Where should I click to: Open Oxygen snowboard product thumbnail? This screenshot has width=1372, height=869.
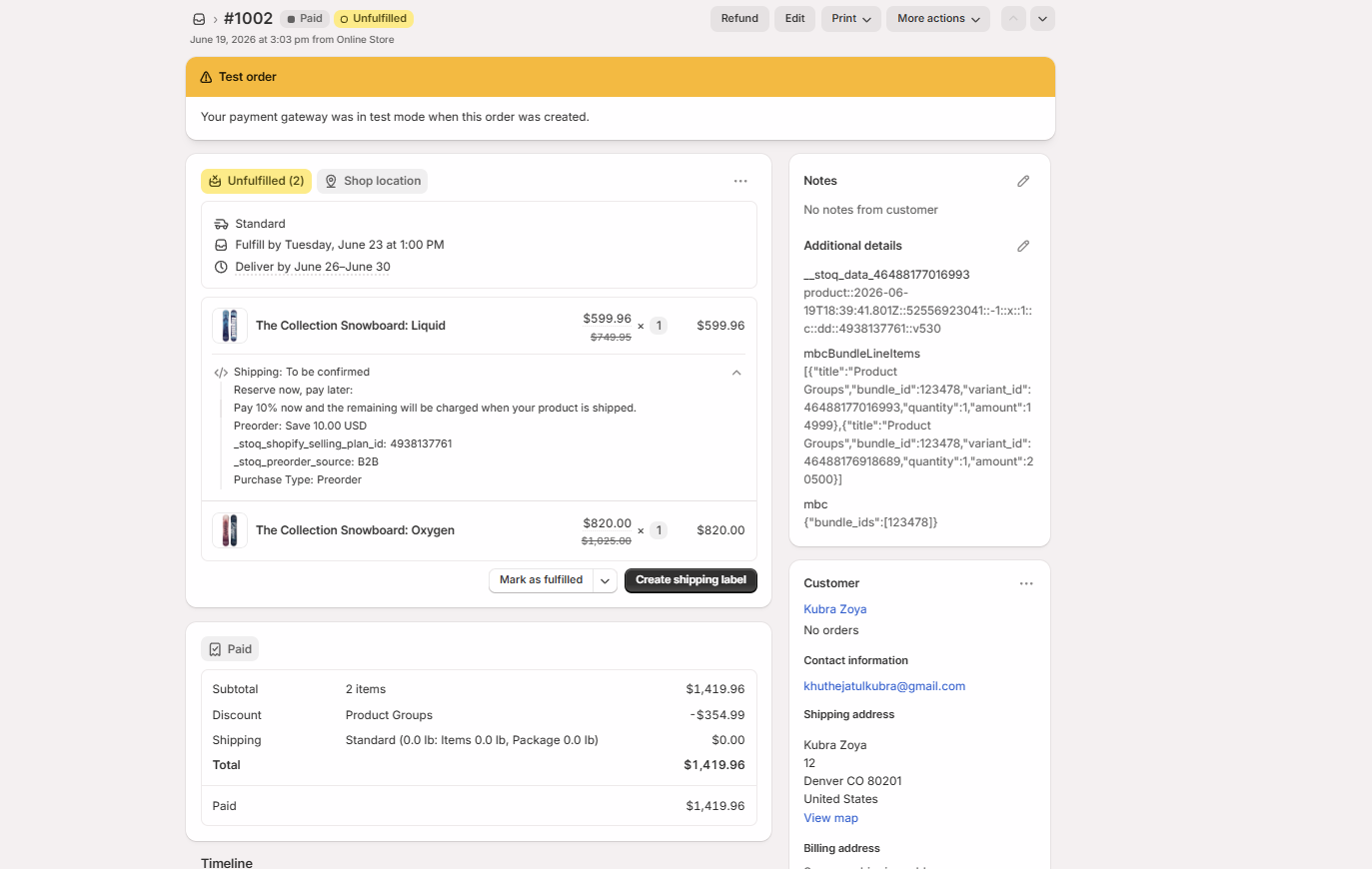[230, 530]
